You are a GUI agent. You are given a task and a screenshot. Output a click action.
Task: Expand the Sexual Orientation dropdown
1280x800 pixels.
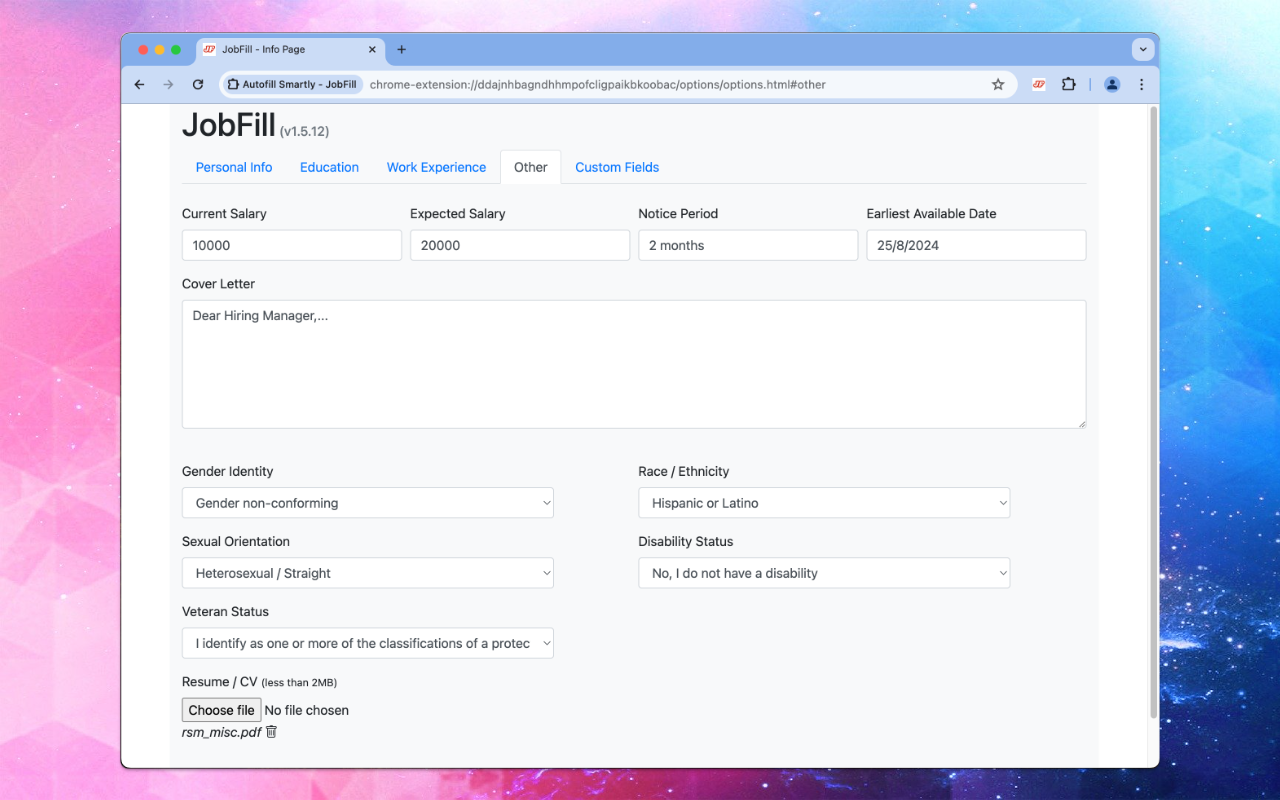[x=368, y=573]
